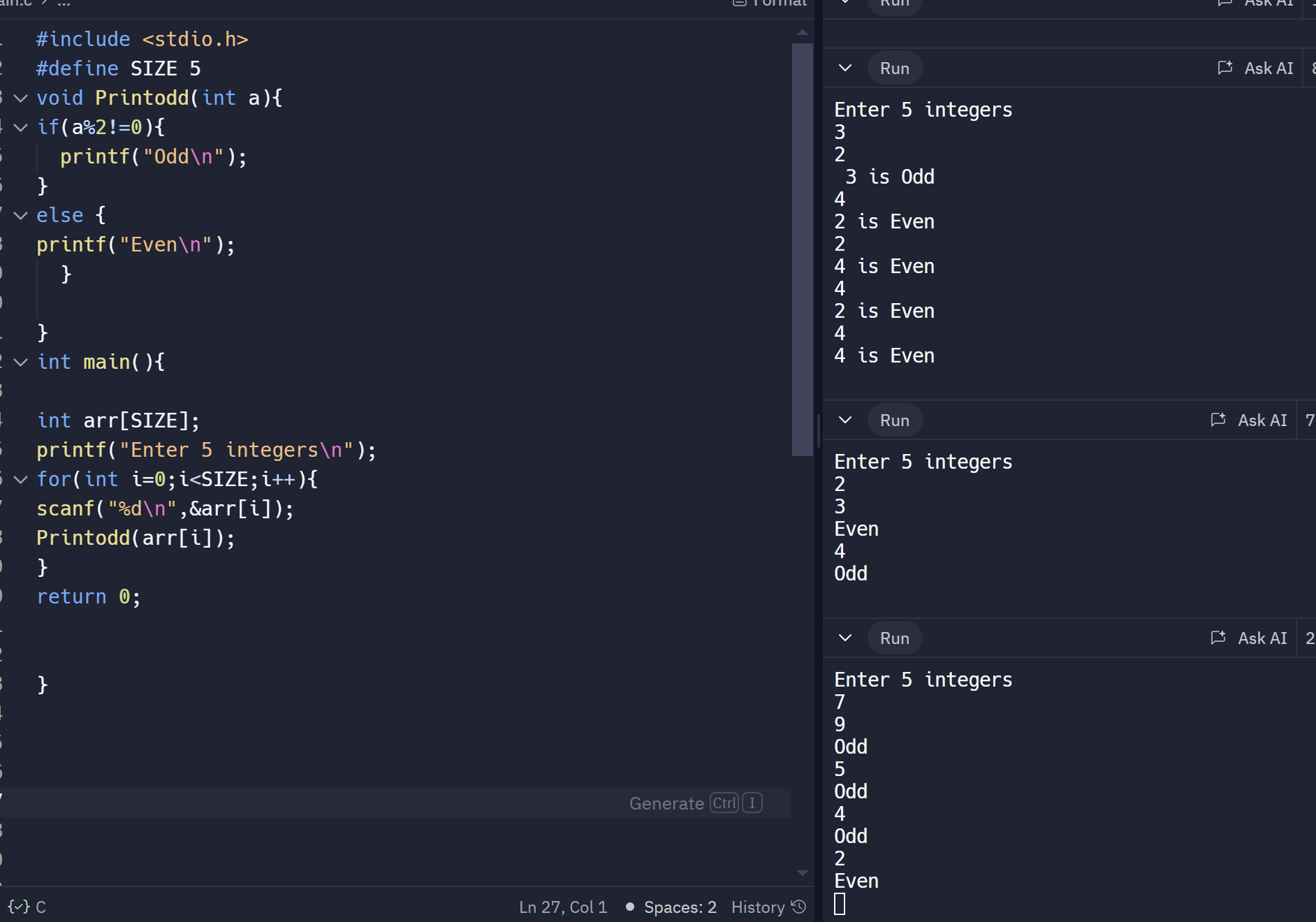Click the middle Run button to execute code

tap(895, 420)
